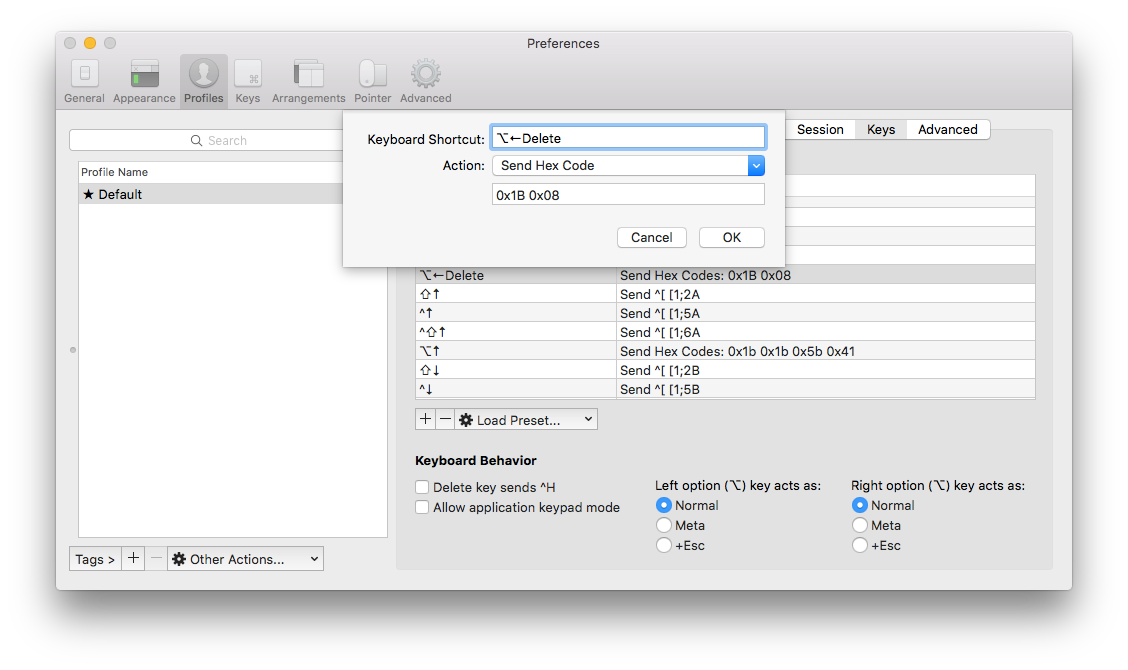Select the row Send ^[ [1;2B
This screenshot has height=670, width=1128.
(725, 370)
